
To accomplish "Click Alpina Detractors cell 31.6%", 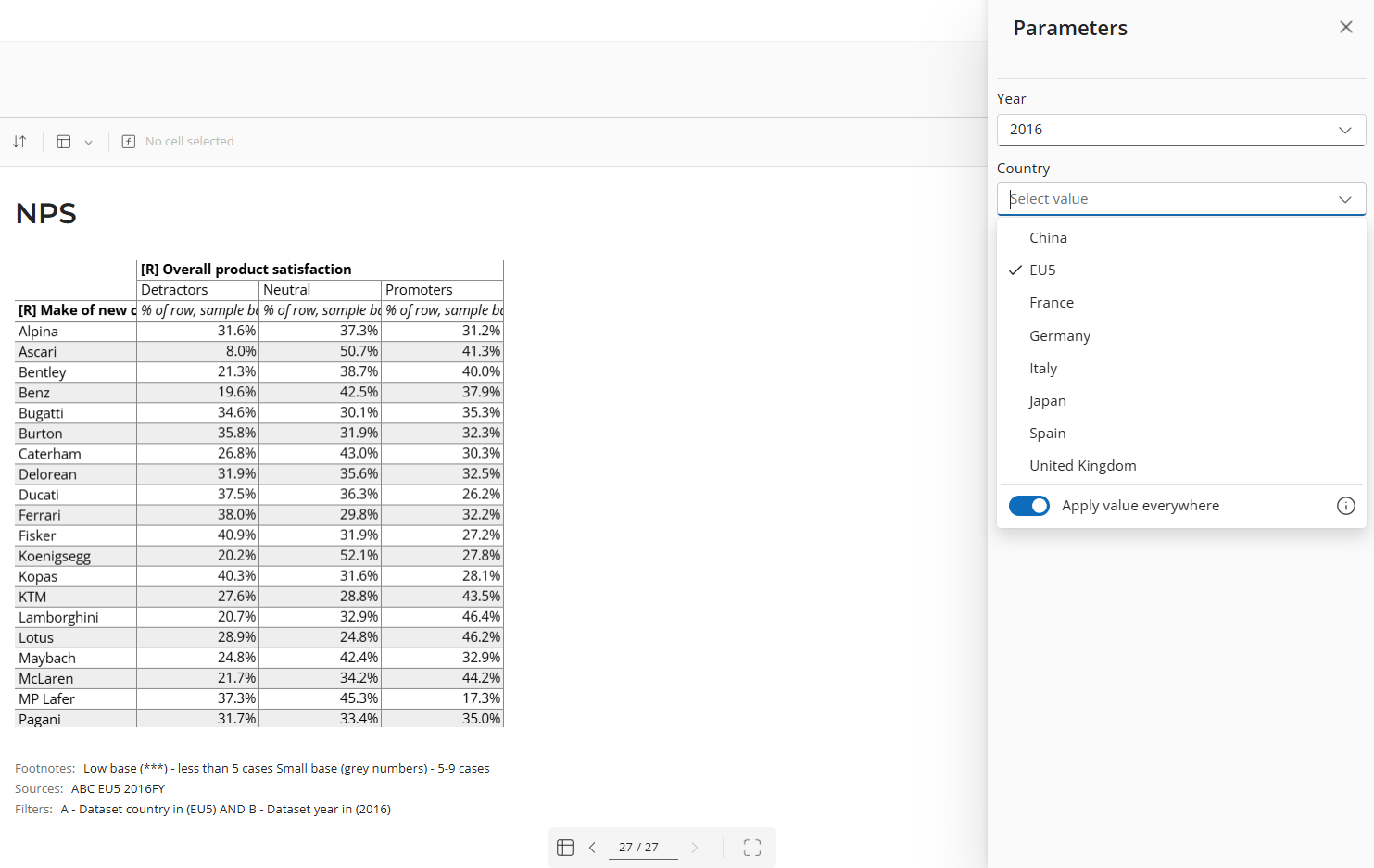I will click(197, 332).
